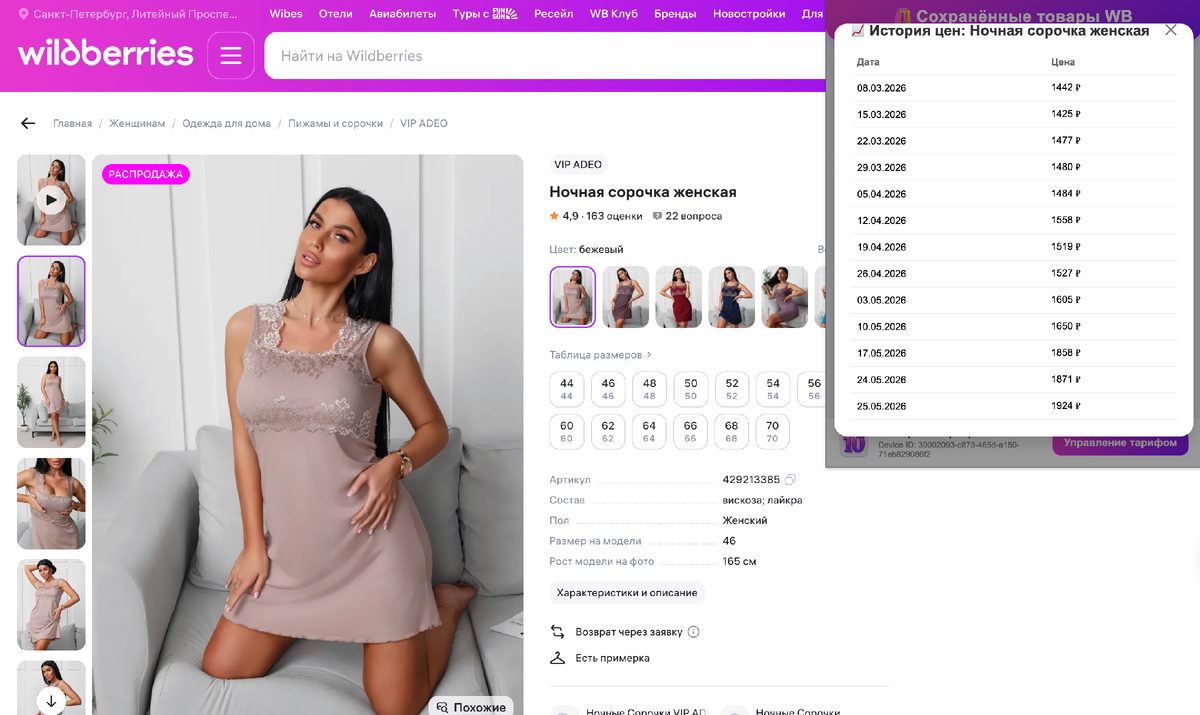Select size 66
Viewport: 1200px width, 715px height.
pyautogui.click(x=691, y=431)
